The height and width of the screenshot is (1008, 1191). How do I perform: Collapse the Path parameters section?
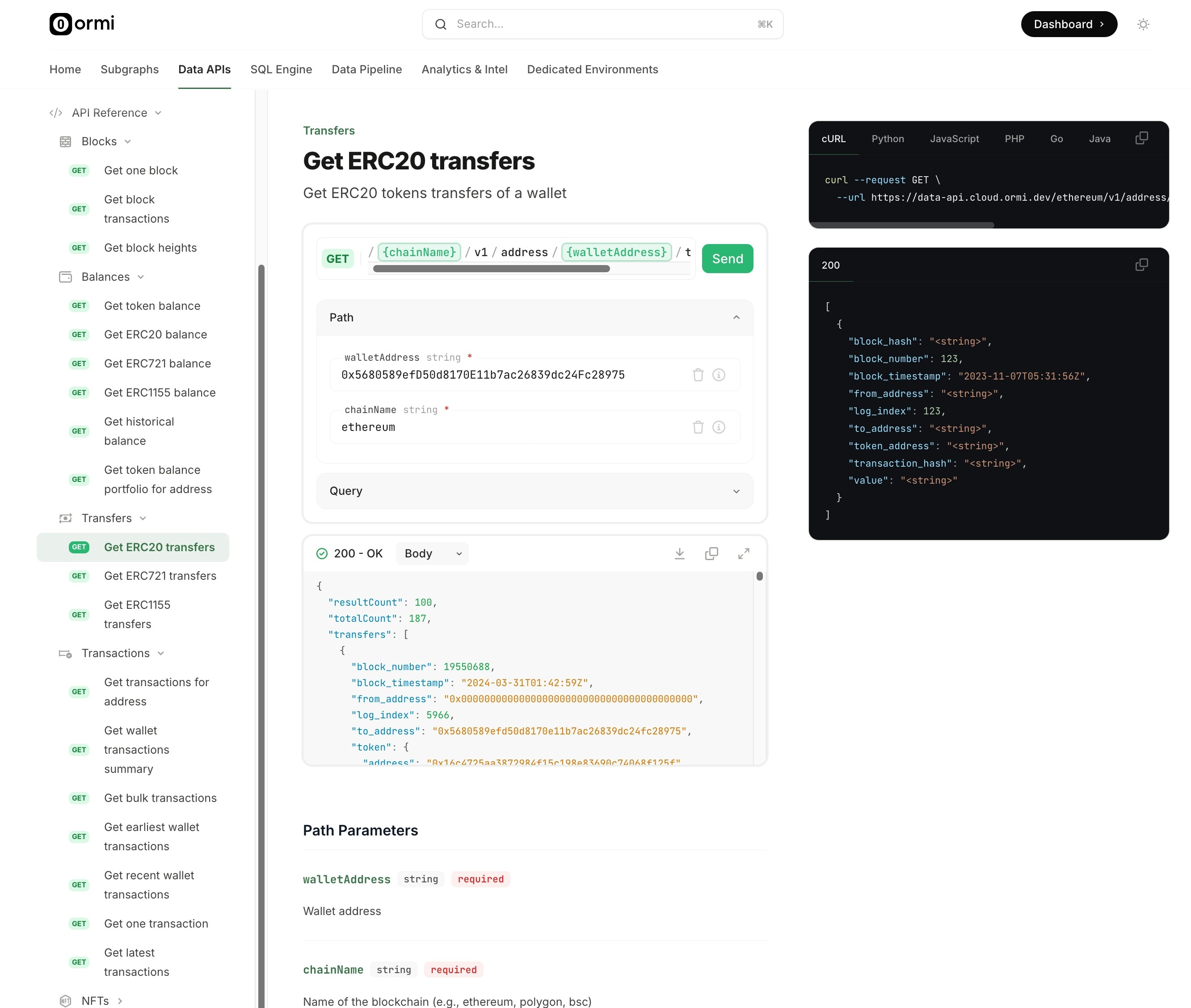pyautogui.click(x=736, y=318)
